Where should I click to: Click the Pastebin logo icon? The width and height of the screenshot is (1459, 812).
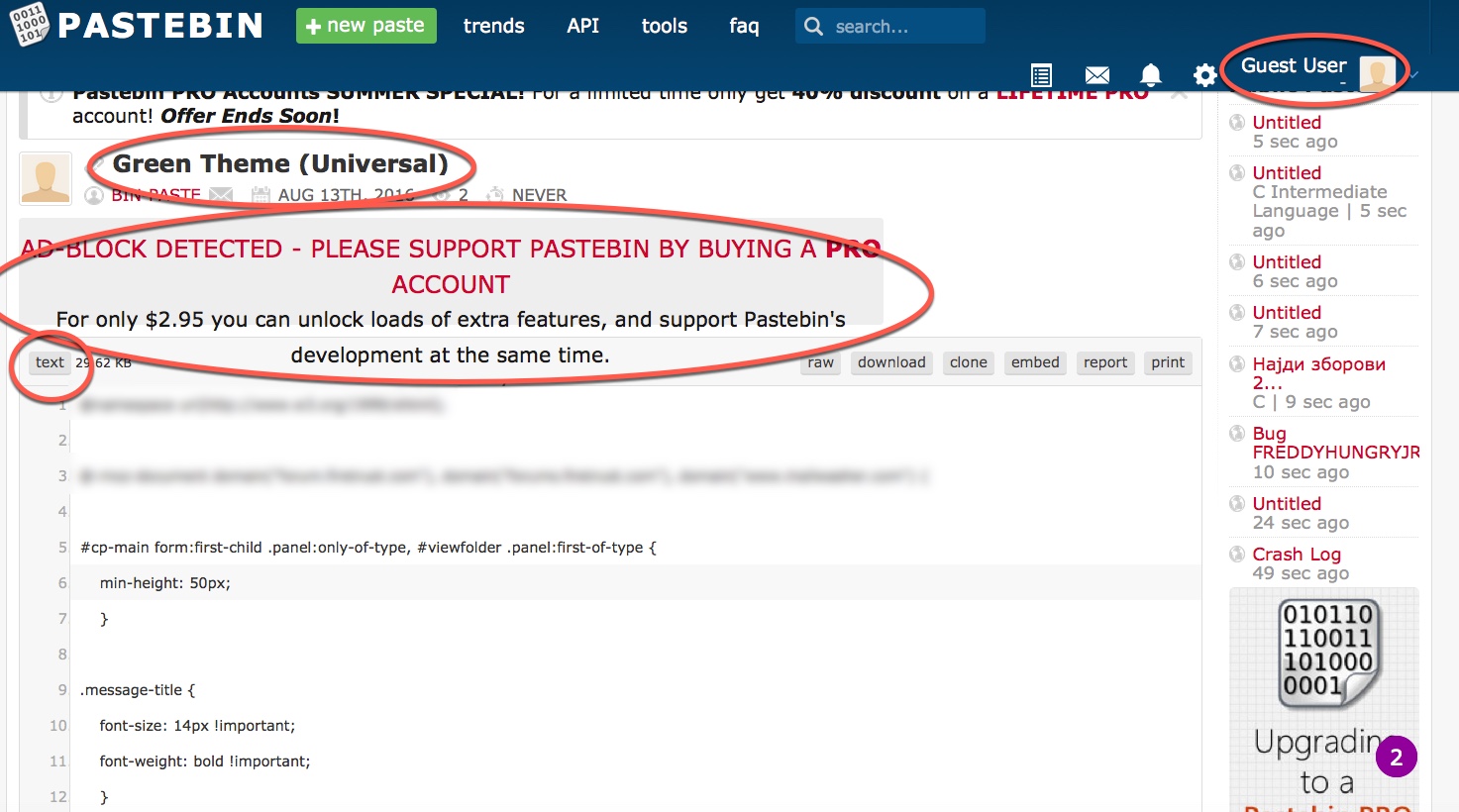pos(29,24)
